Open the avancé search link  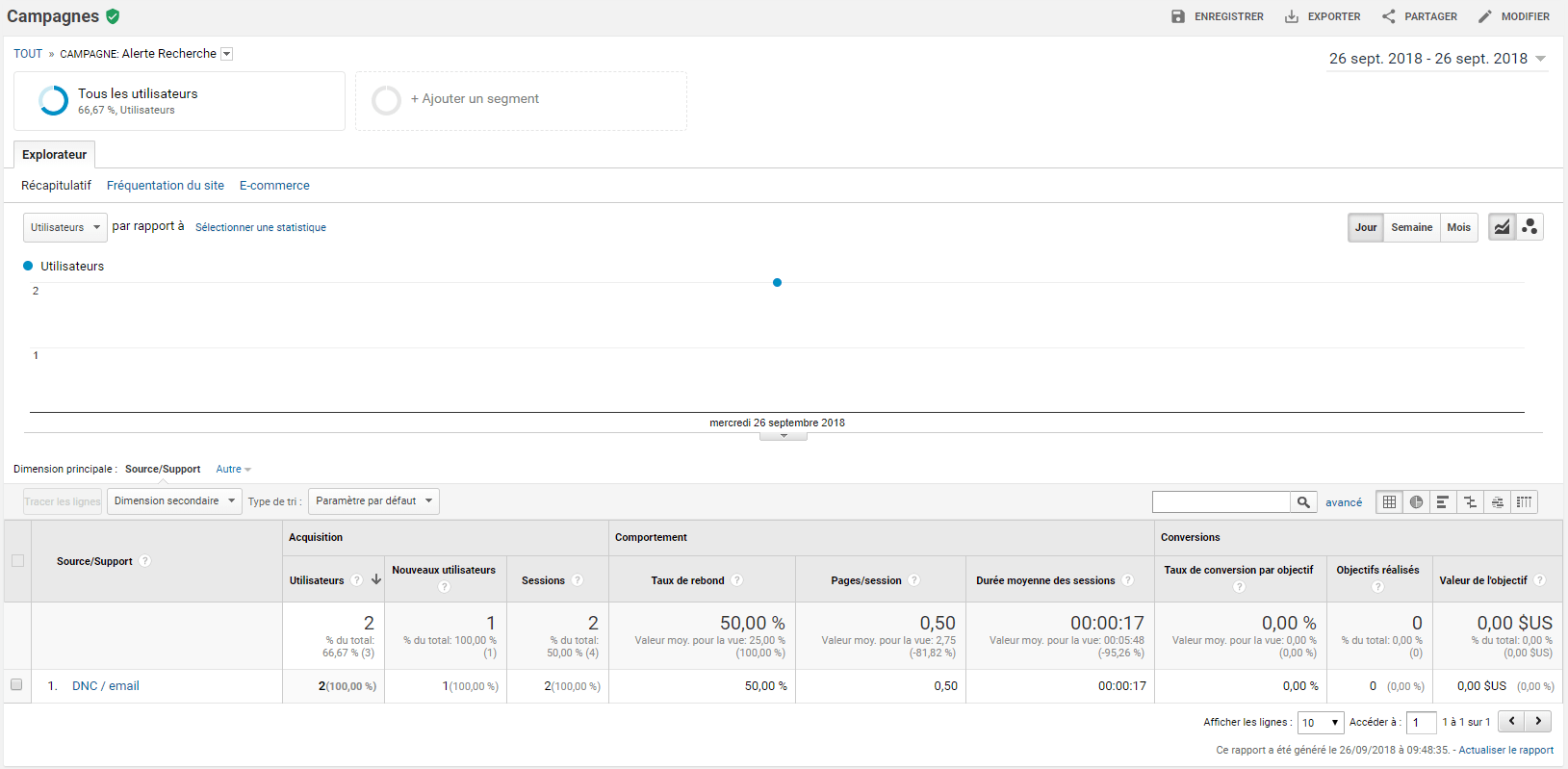[1344, 502]
